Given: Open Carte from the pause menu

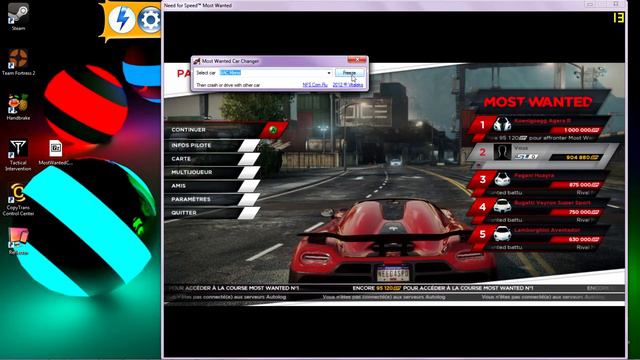Looking at the screenshot, I should [x=212, y=159].
